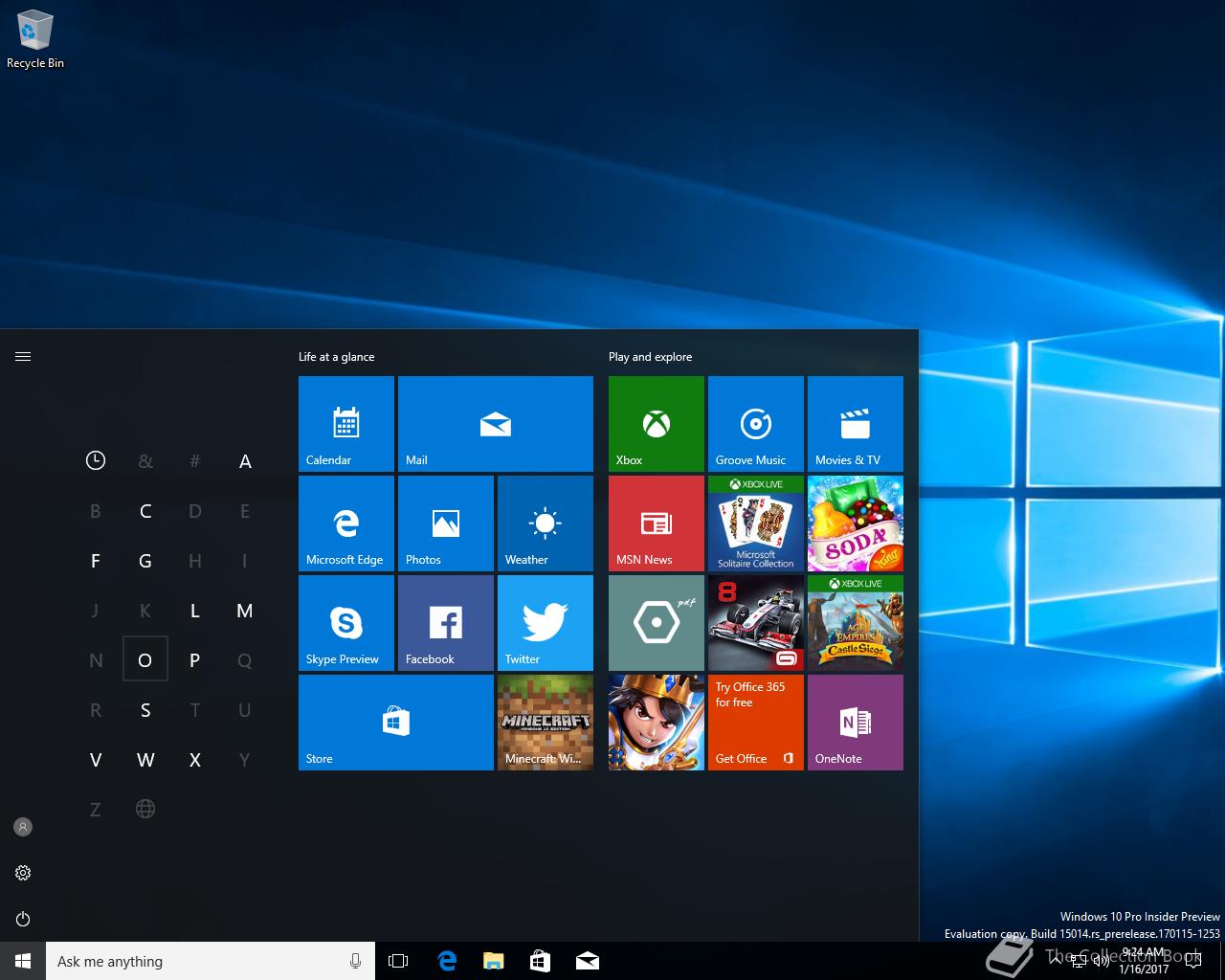Open Movies & TV tile

tap(856, 424)
